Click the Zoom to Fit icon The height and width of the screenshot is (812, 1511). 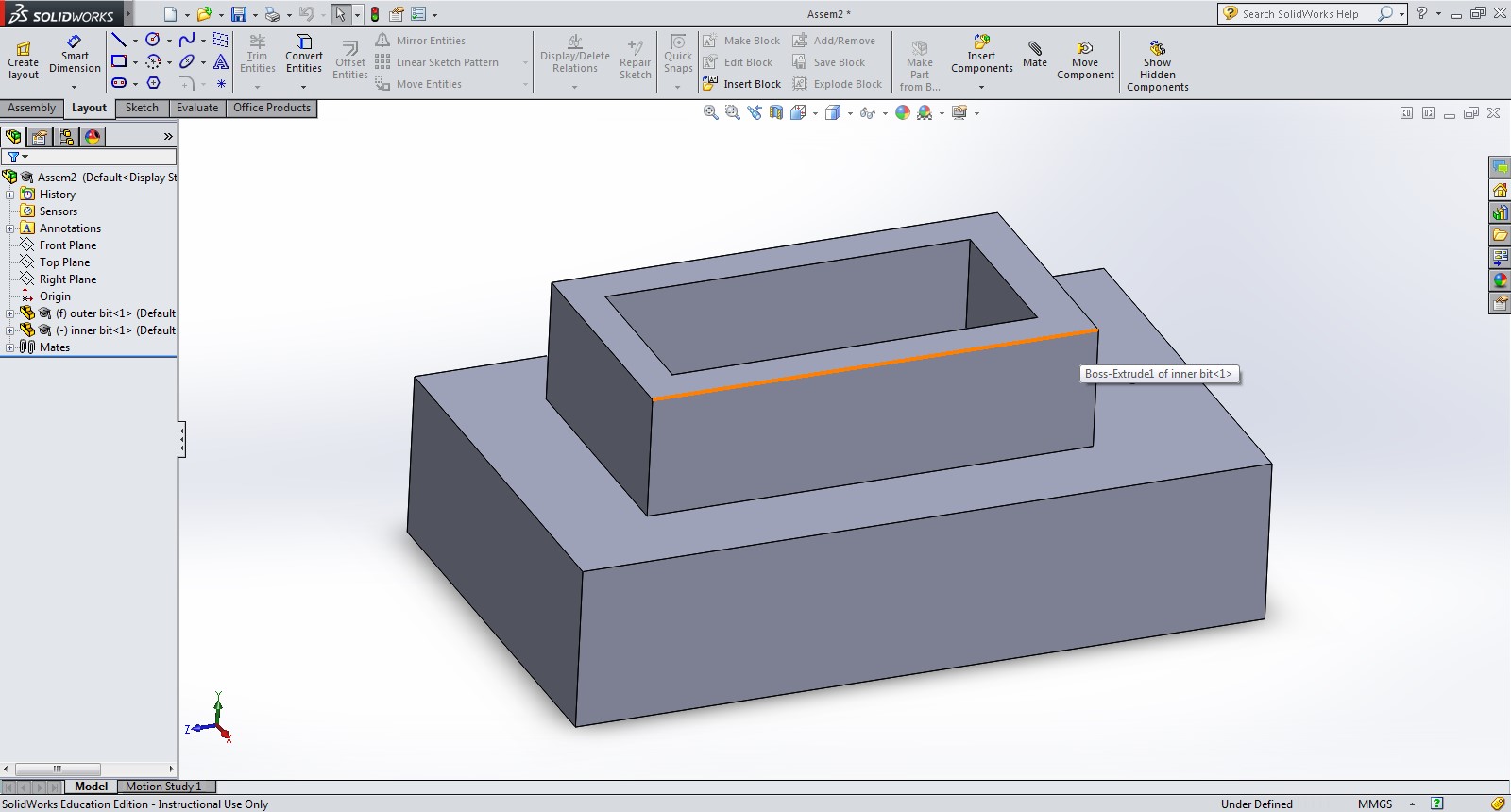tap(710, 112)
